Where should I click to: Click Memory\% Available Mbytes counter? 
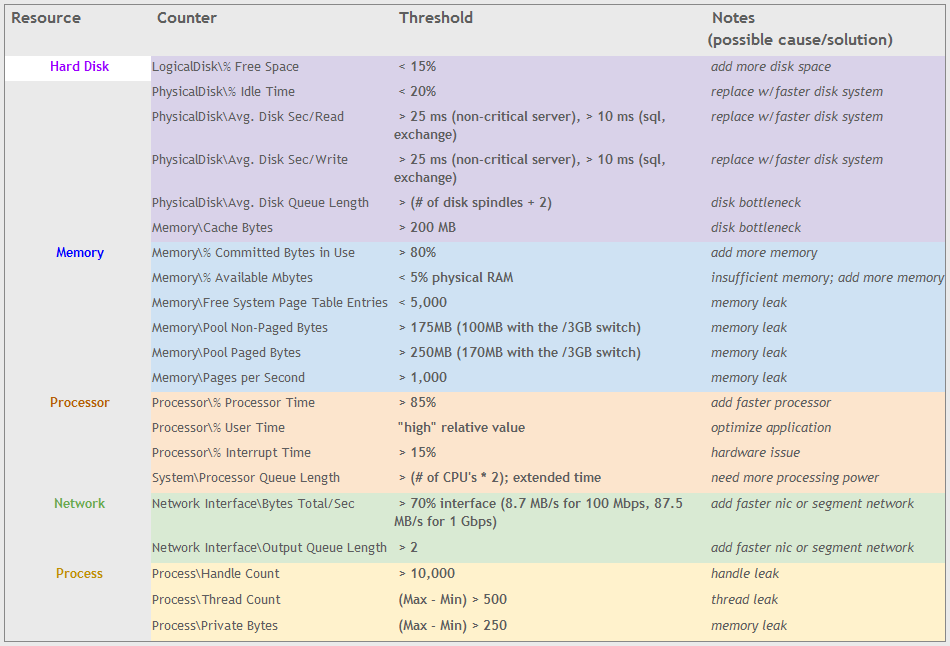(x=233, y=278)
